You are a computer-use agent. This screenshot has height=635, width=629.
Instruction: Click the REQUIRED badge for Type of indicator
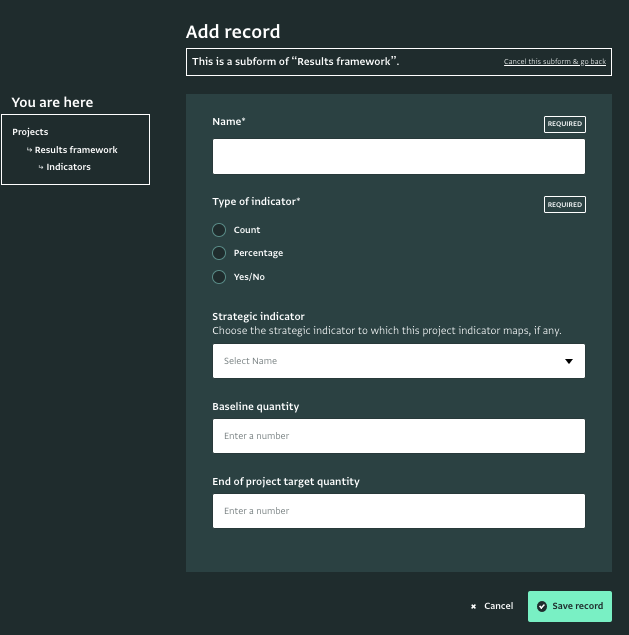coord(565,205)
